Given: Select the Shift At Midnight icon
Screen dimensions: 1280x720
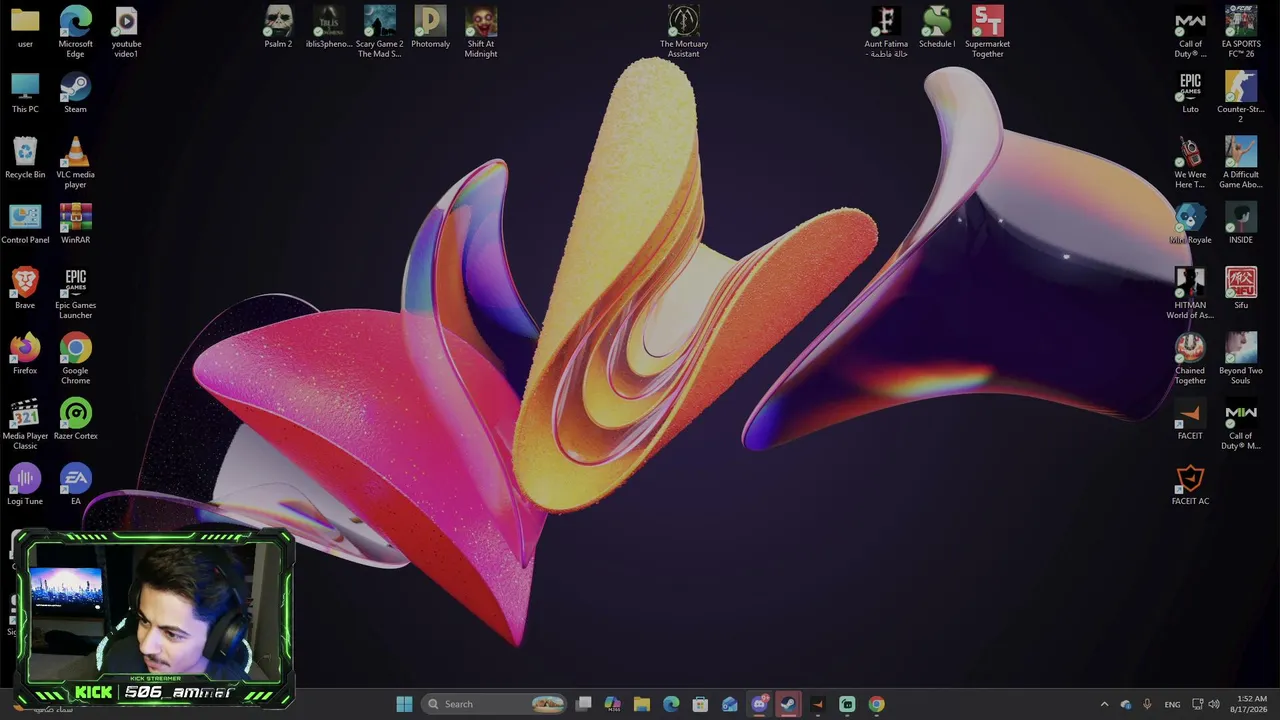Looking at the screenshot, I should pyautogui.click(x=481, y=32).
